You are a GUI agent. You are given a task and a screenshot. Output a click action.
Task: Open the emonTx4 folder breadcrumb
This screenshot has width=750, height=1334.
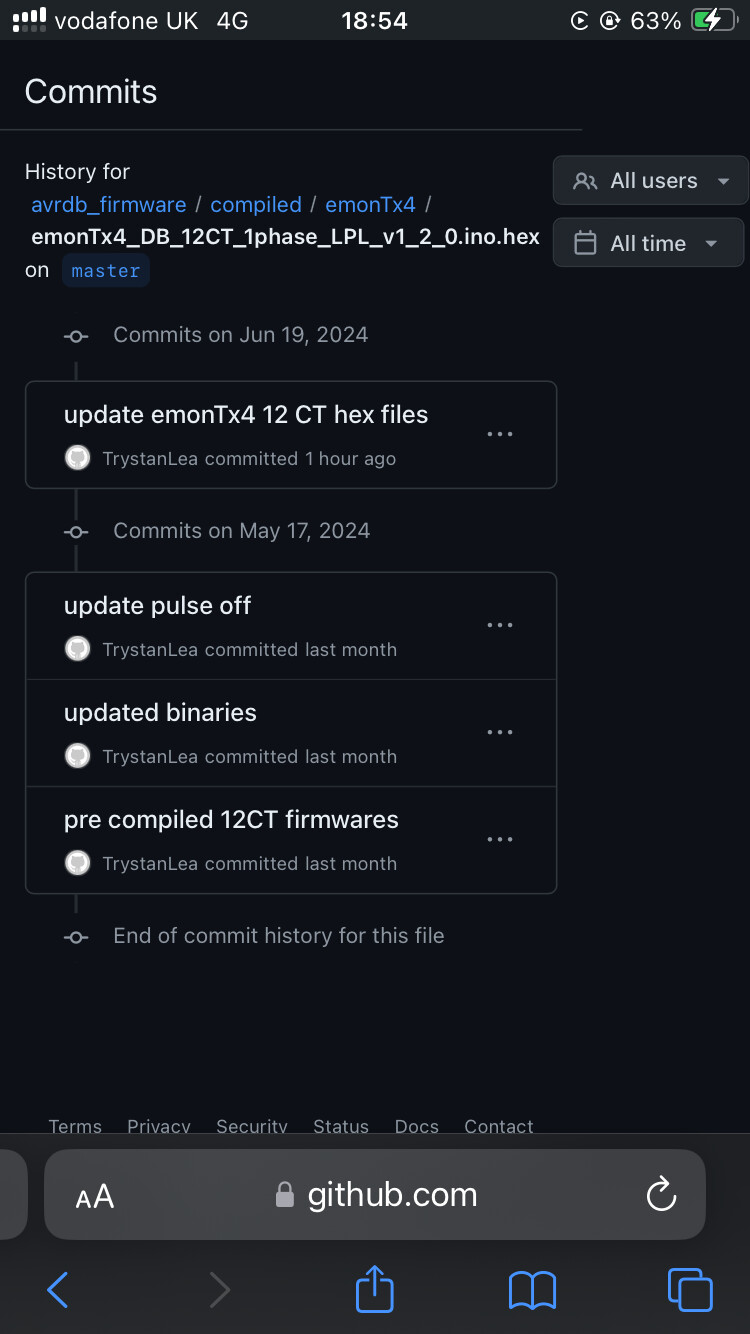370,204
